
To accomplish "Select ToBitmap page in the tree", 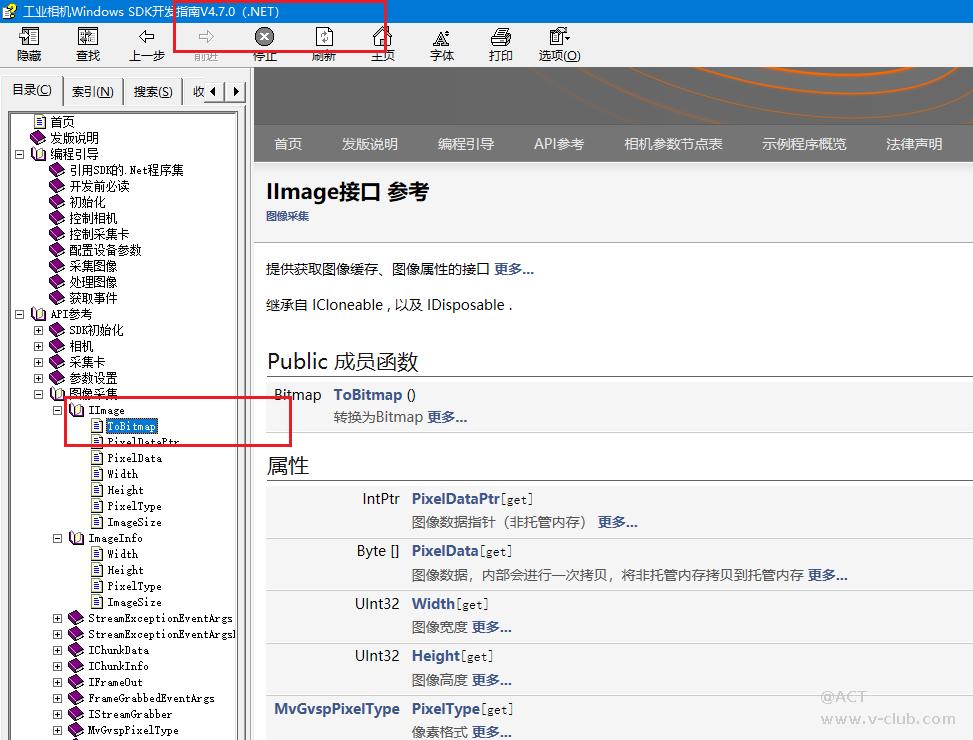I will point(132,426).
